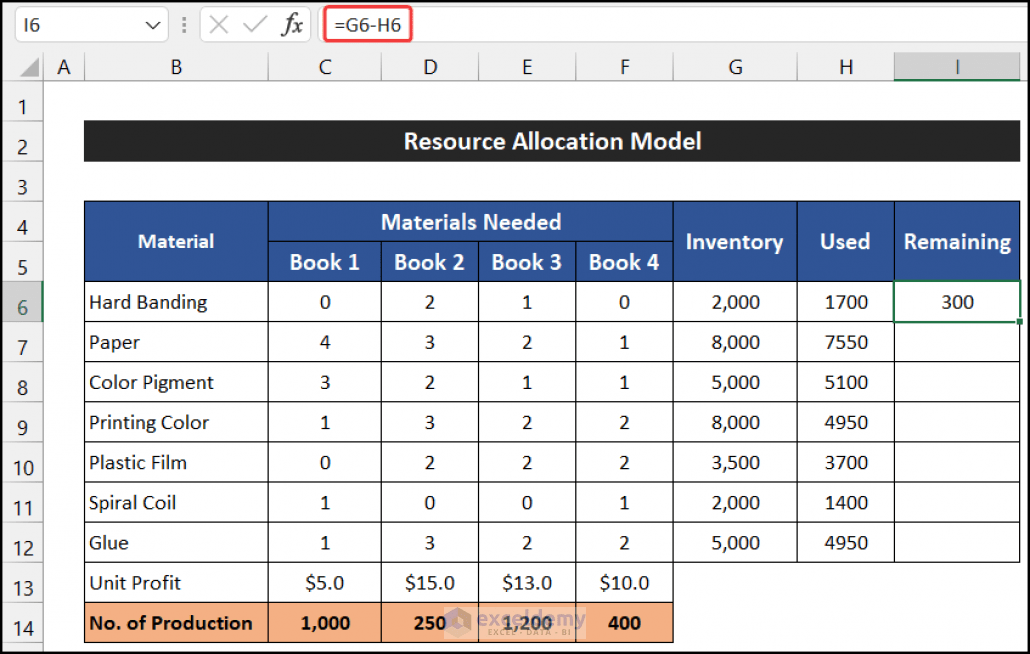Click the formula bar text =G6-H6

[x=367, y=25]
